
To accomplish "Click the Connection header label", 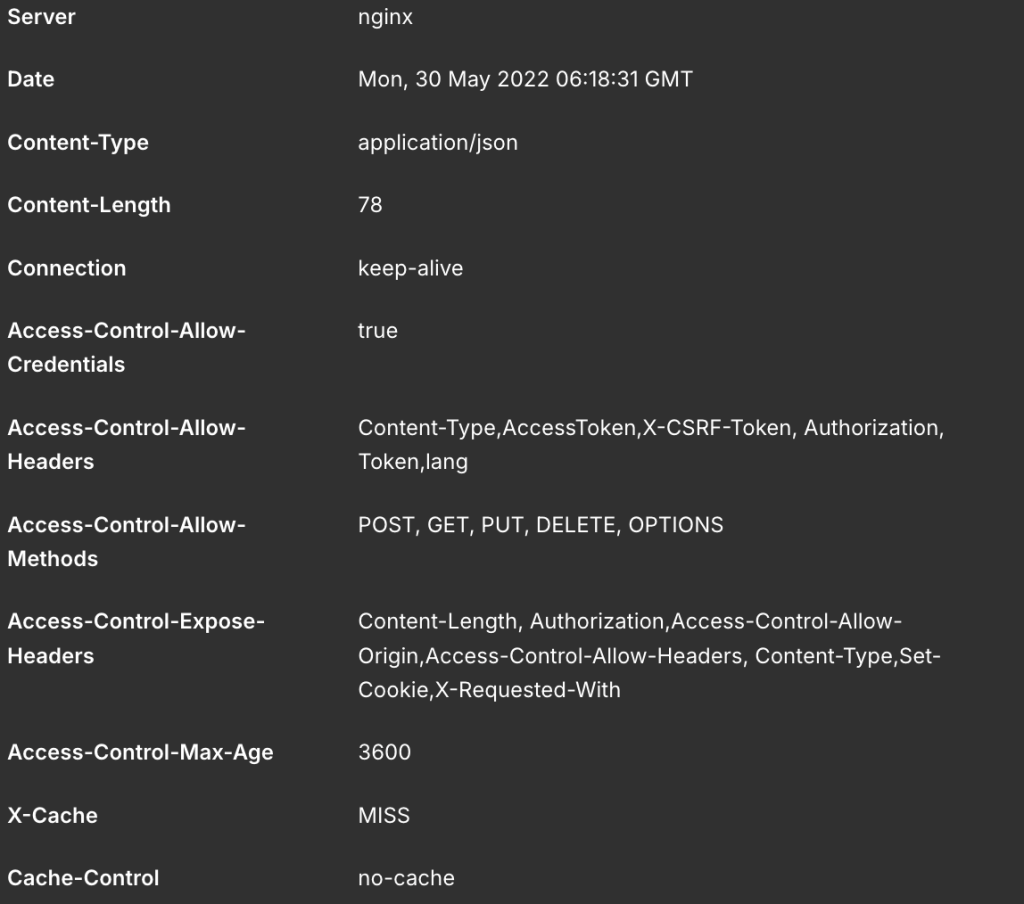I will point(67,268).
